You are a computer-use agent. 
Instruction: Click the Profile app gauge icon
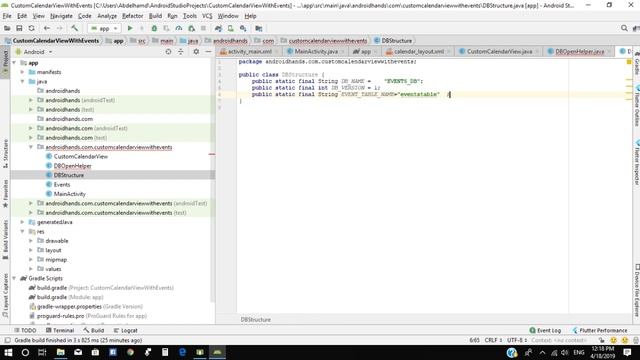point(179,28)
